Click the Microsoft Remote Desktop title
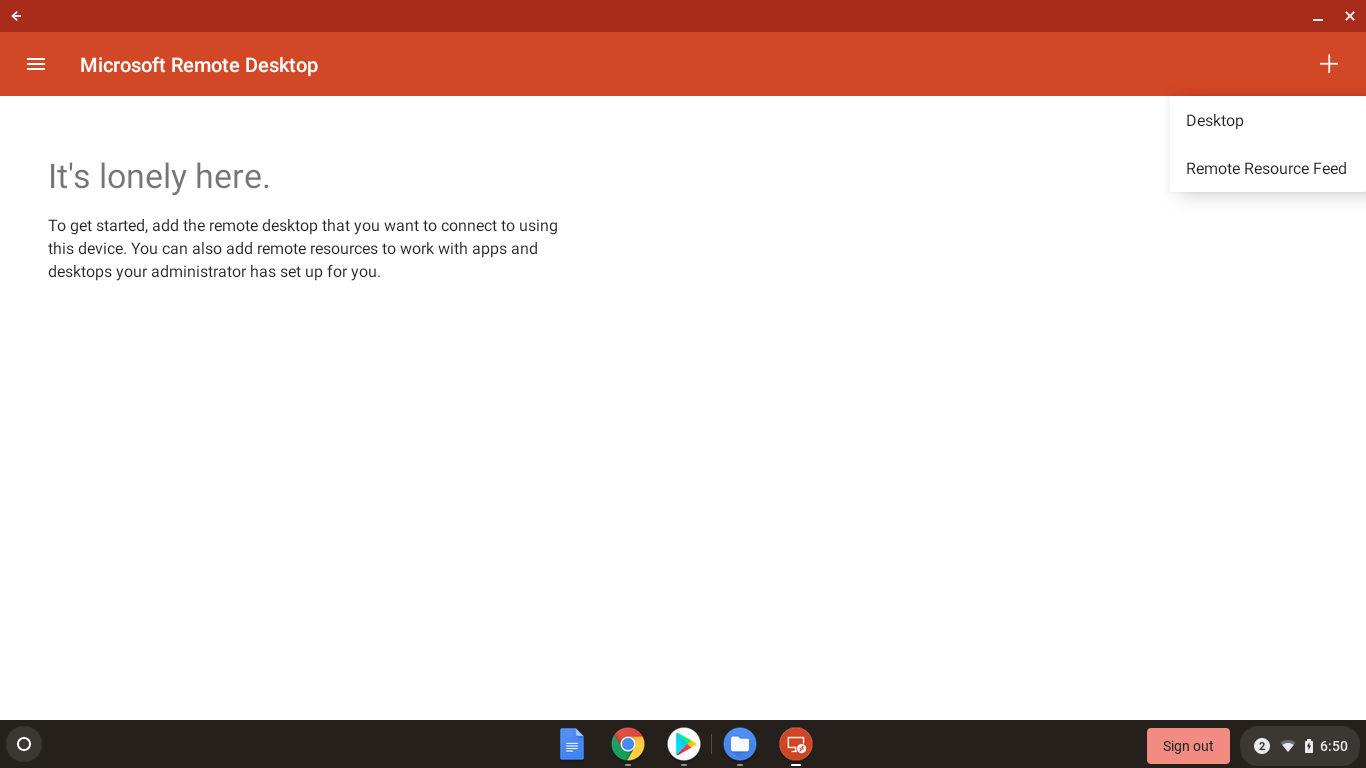The height and width of the screenshot is (768, 1366). pyautogui.click(x=199, y=65)
